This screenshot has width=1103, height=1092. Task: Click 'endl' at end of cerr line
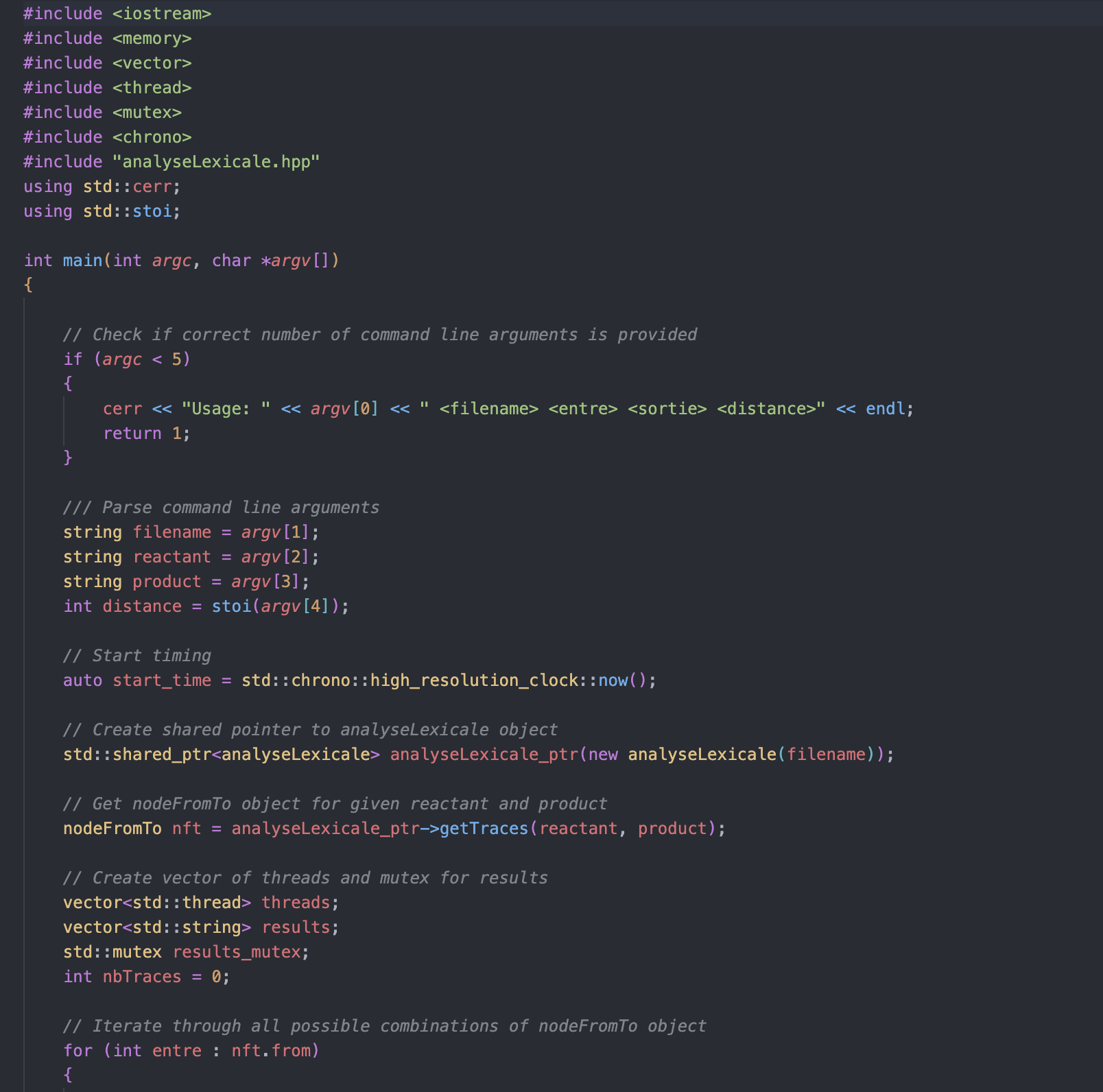[x=886, y=409]
